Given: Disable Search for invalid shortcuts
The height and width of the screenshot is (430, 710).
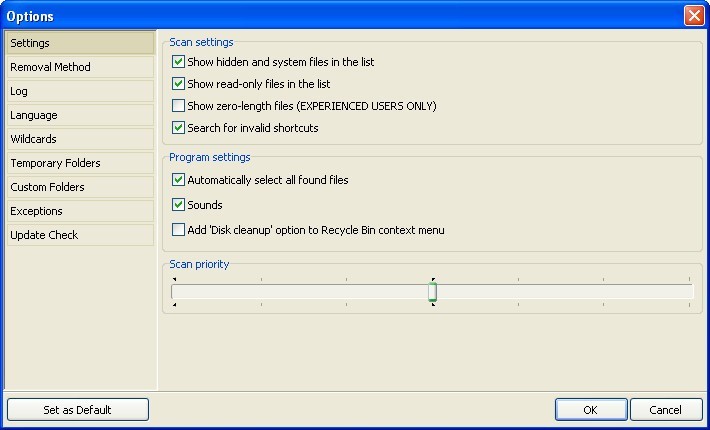Looking at the screenshot, I should tap(178, 128).
